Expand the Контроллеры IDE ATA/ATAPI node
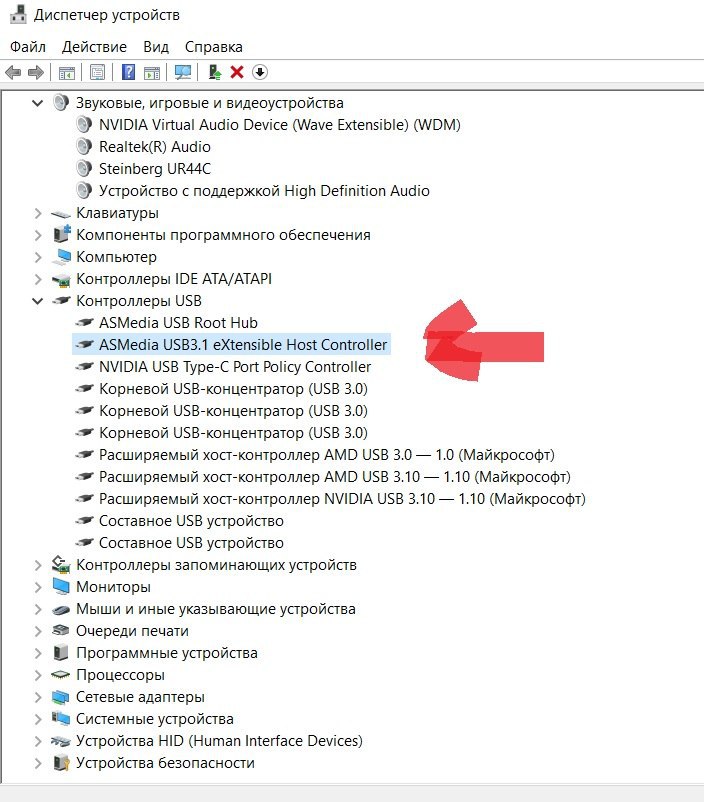 (x=37, y=279)
